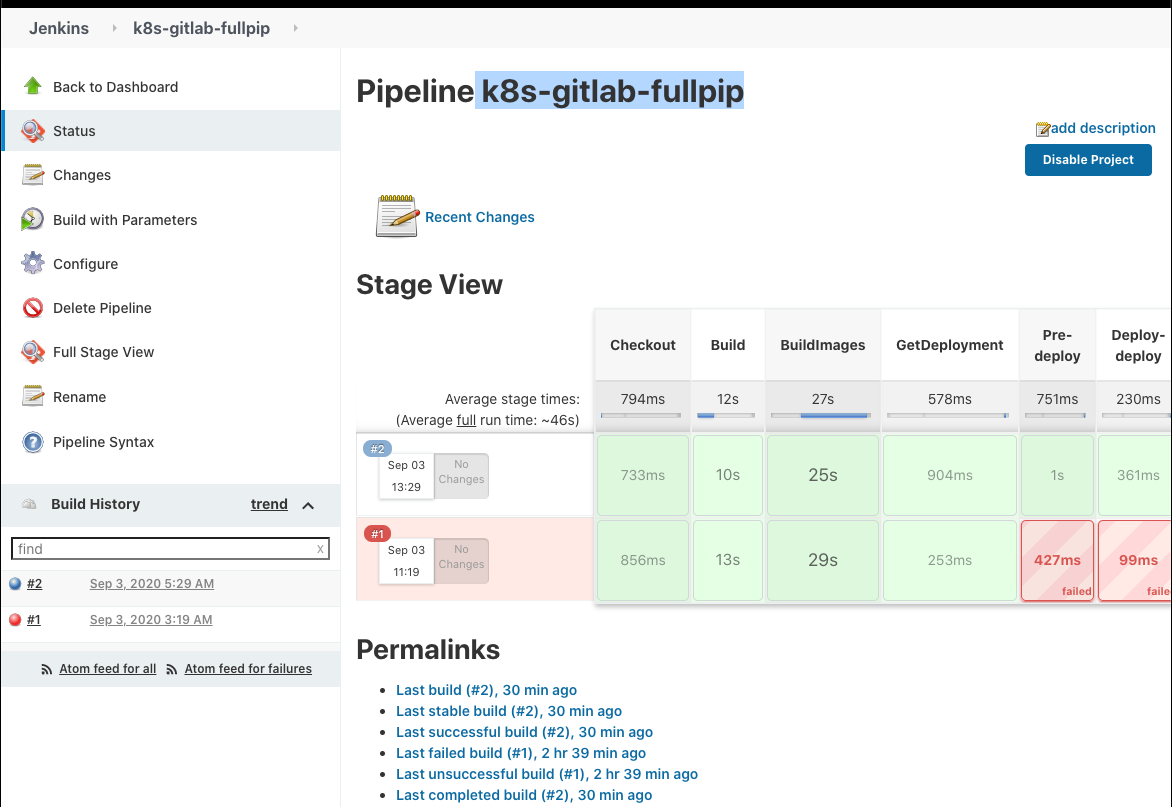The height and width of the screenshot is (807, 1172).
Task: Click the Build with Parameters clock icon
Action: [x=33, y=220]
